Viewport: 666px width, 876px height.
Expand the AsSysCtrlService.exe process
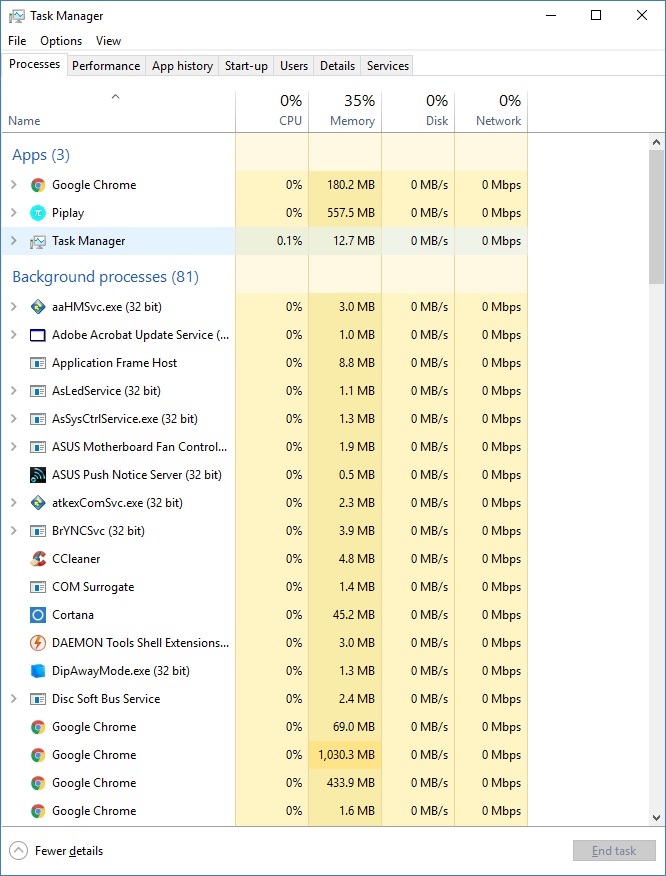pyautogui.click(x=14, y=418)
